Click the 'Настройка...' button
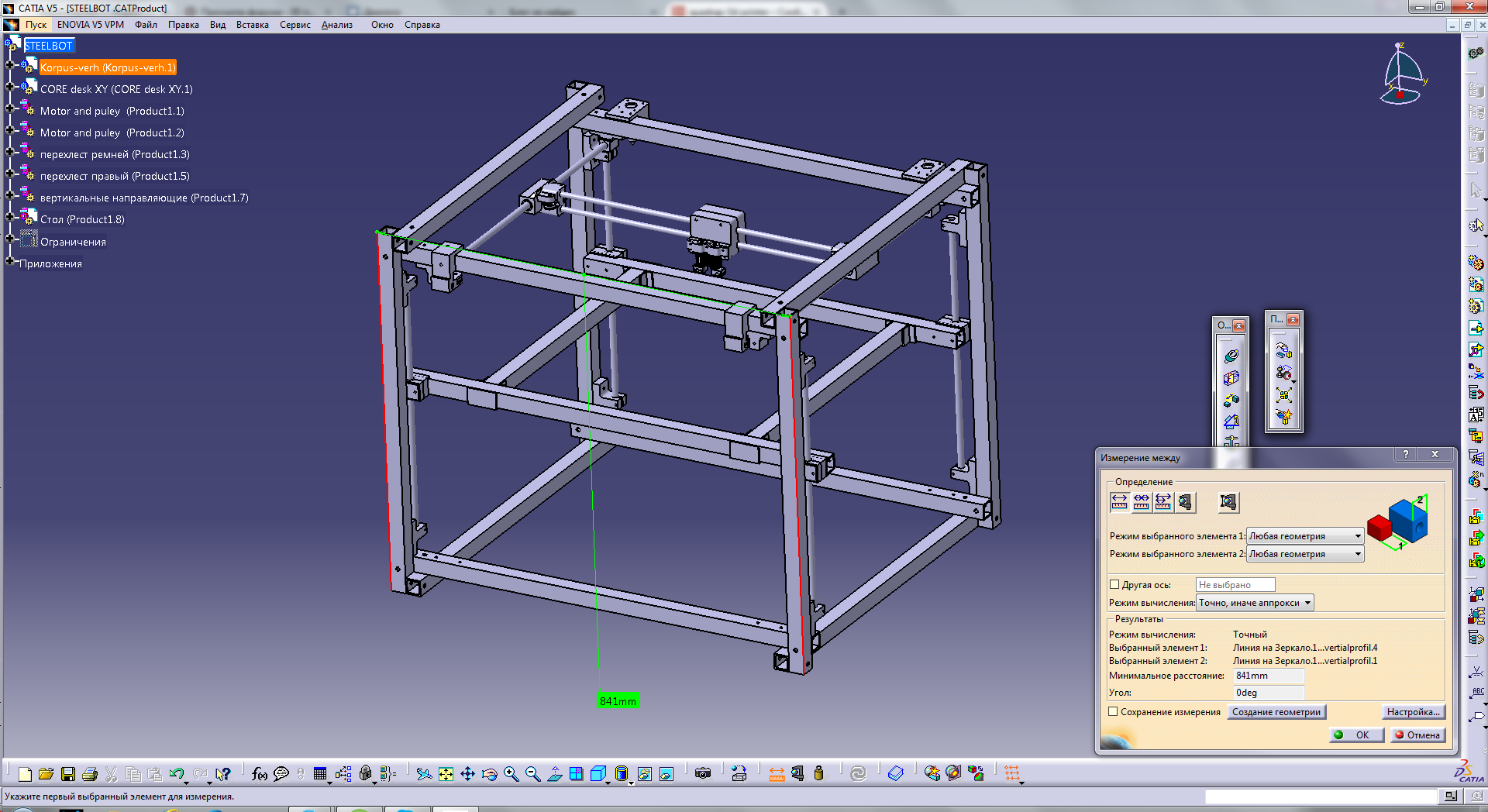Viewport: 1488px width, 812px height. (1413, 712)
